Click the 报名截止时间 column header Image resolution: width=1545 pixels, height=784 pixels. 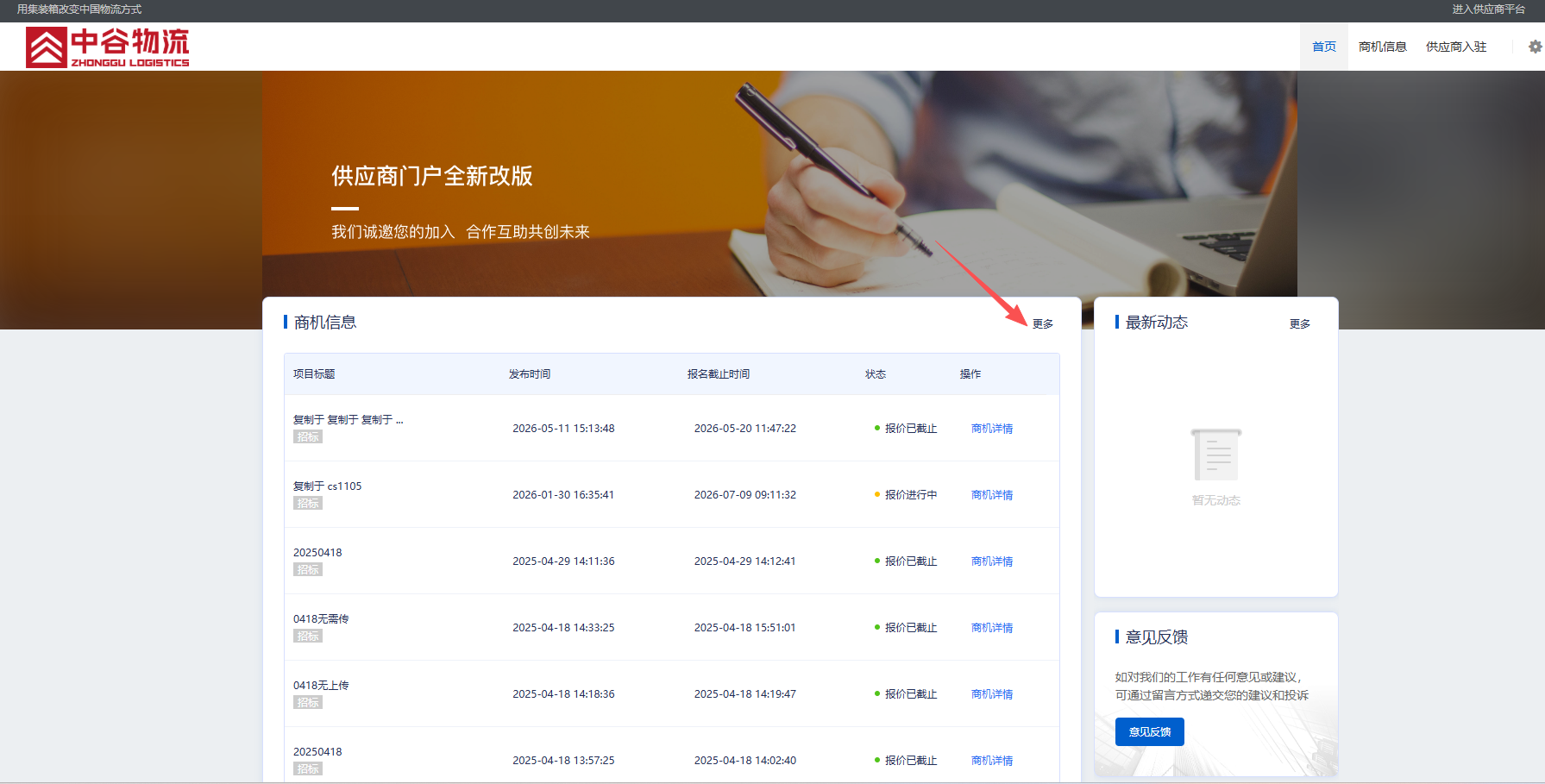pos(719,374)
